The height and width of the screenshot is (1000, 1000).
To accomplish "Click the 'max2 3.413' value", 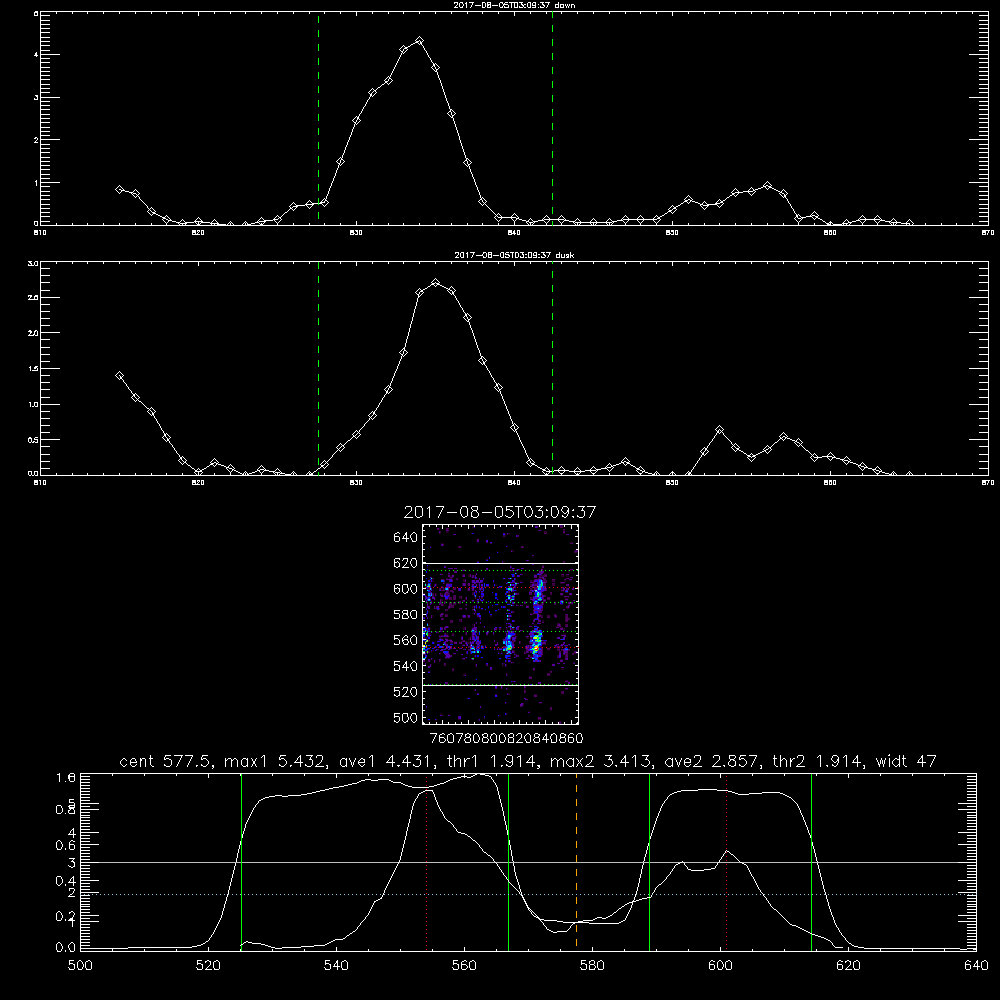I will click(x=600, y=761).
